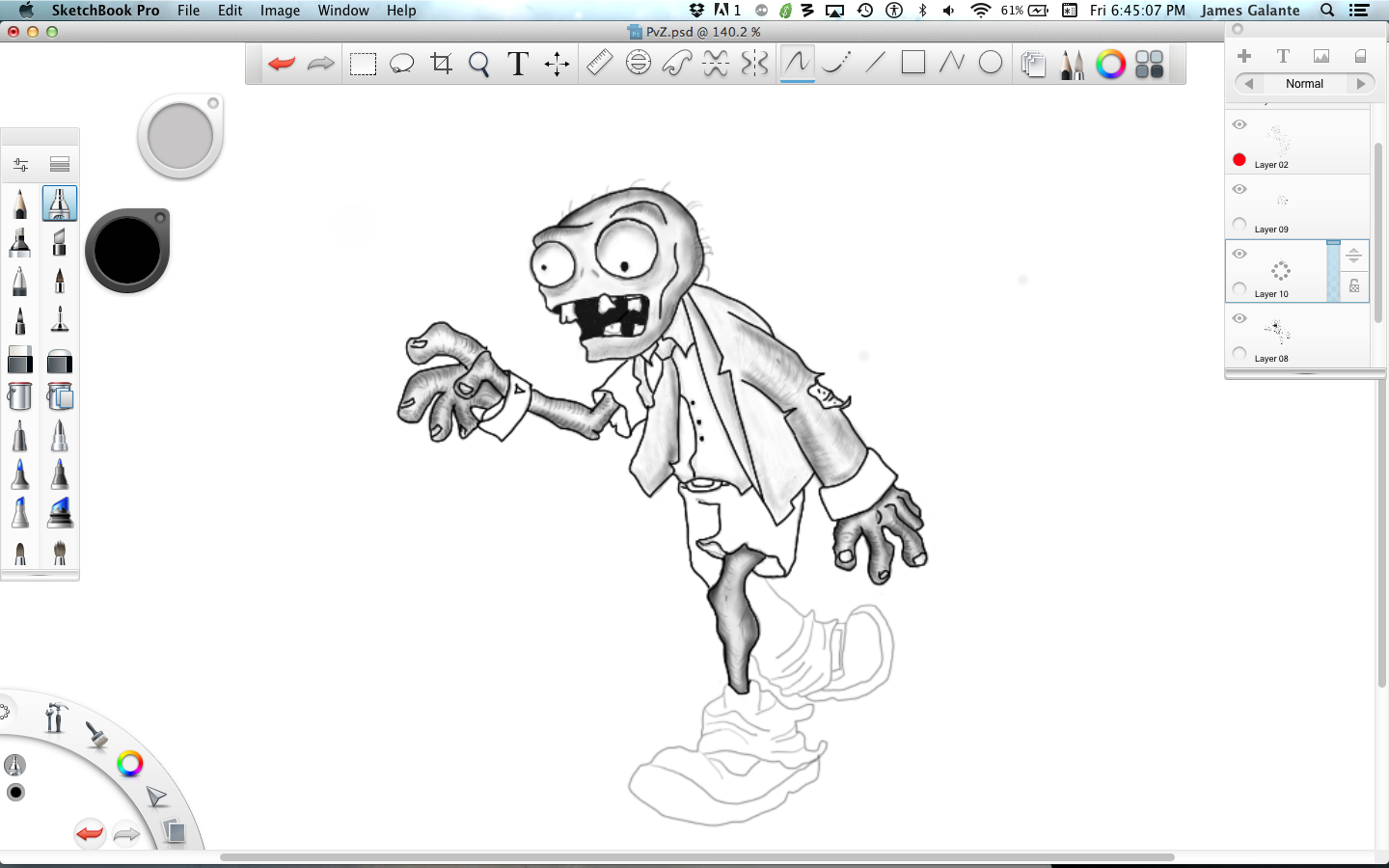Select the Oval shape tool
This screenshot has height=868, width=1389.
point(991,63)
